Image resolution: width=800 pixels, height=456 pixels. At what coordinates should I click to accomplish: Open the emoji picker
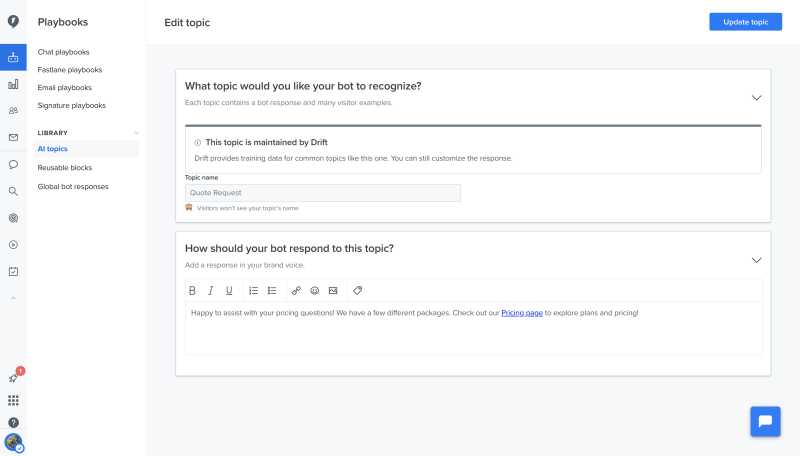pyautogui.click(x=314, y=291)
